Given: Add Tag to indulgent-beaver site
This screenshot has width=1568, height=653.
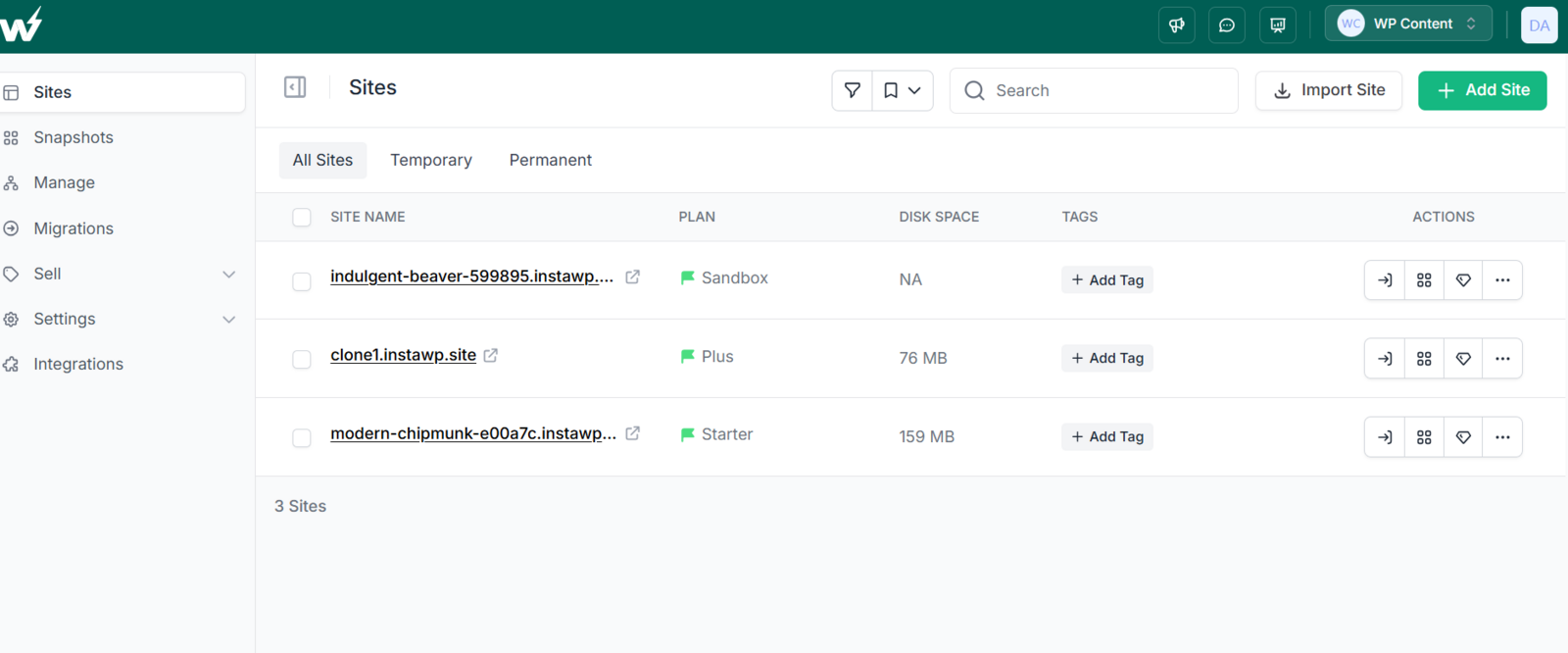Looking at the screenshot, I should click(x=1107, y=280).
